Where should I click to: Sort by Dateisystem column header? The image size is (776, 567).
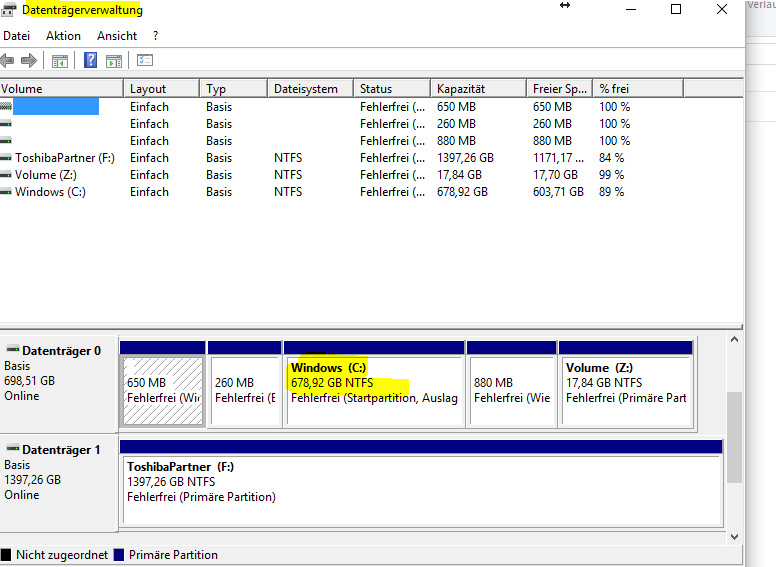click(311, 89)
